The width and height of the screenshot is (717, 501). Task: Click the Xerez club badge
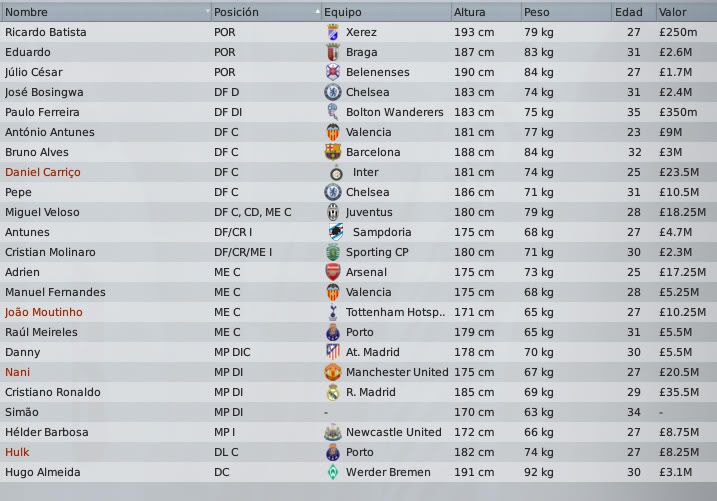pos(333,32)
